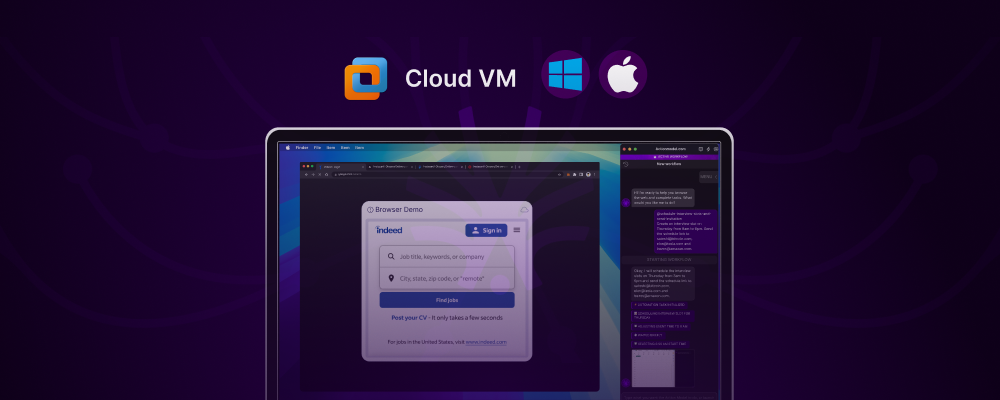The width and height of the screenshot is (1000, 400).
Task: Select the ADJUSTING EVENT TIME step
Action: pyautogui.click(x=661, y=326)
